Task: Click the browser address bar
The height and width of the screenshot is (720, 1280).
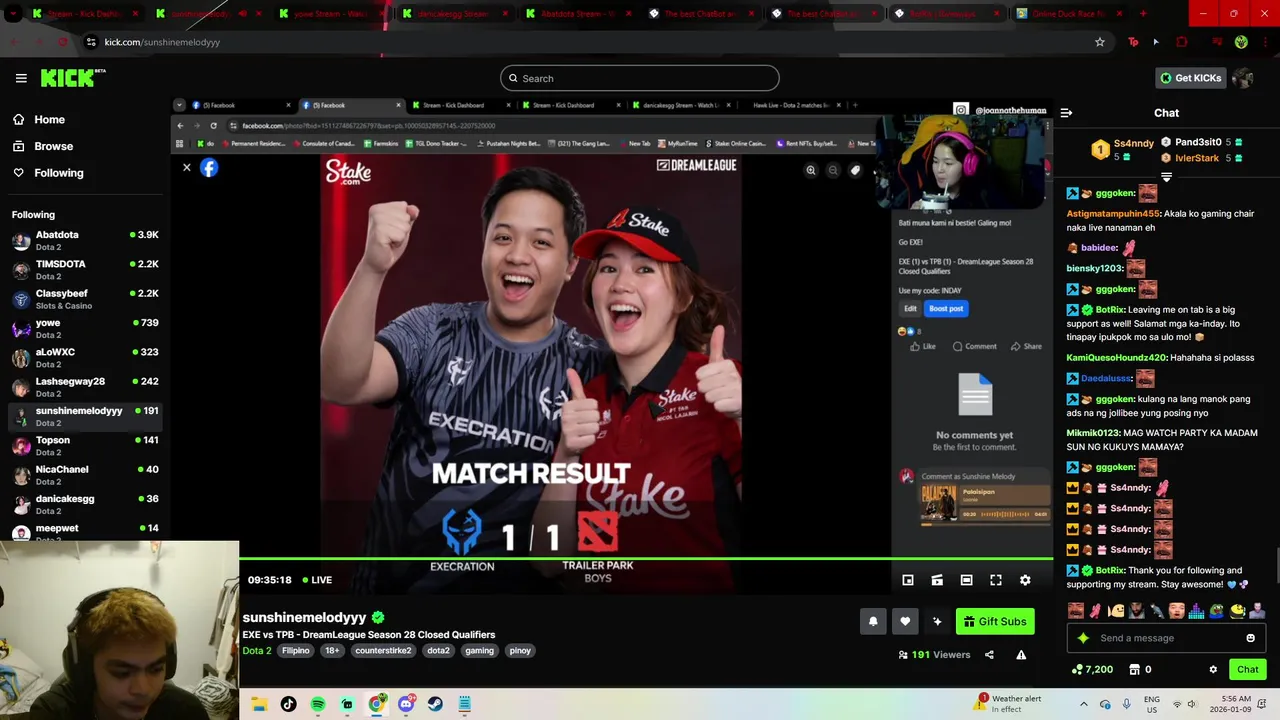Action: 590,42
